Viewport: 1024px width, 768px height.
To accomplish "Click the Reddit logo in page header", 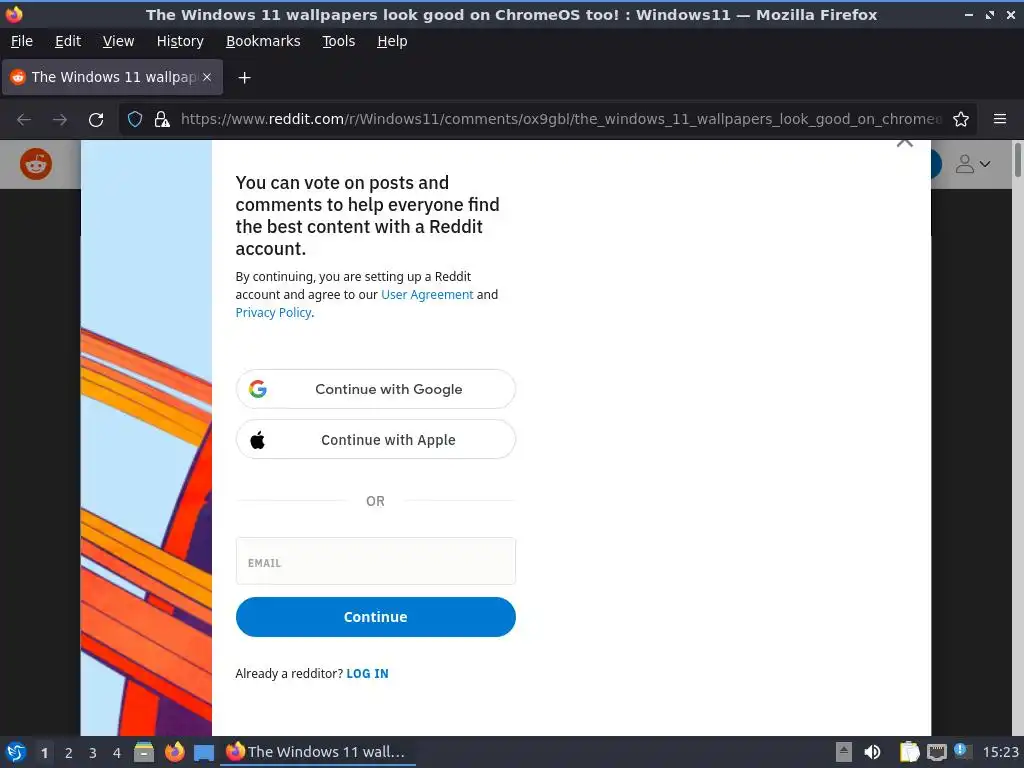I will point(36,164).
